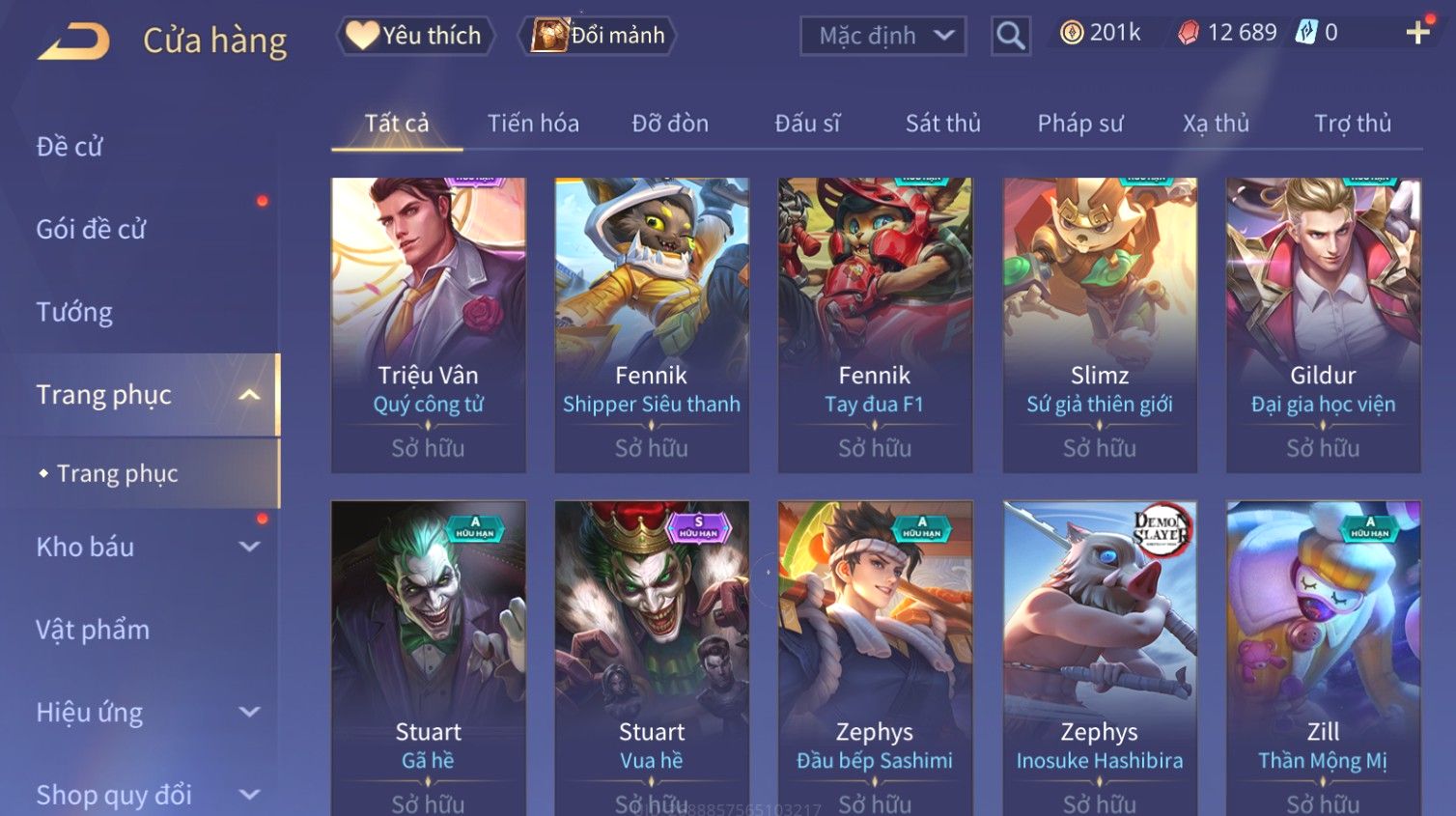
Task: Open Yêu thích heart favorites
Action: [x=415, y=36]
